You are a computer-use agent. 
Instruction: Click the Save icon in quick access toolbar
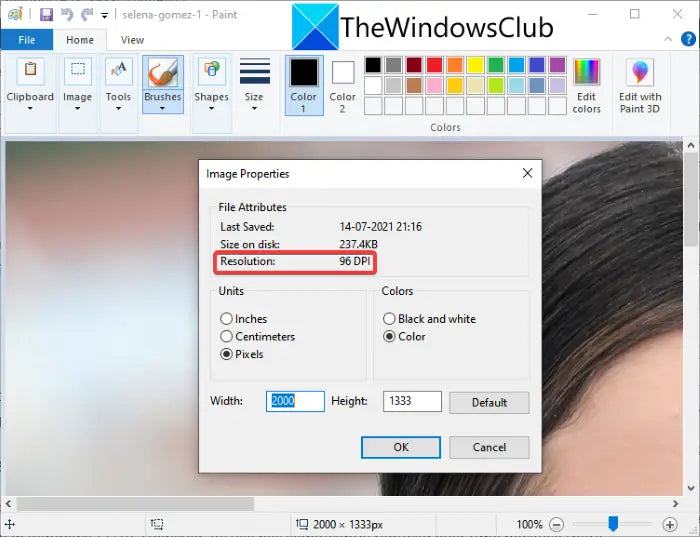(46, 15)
